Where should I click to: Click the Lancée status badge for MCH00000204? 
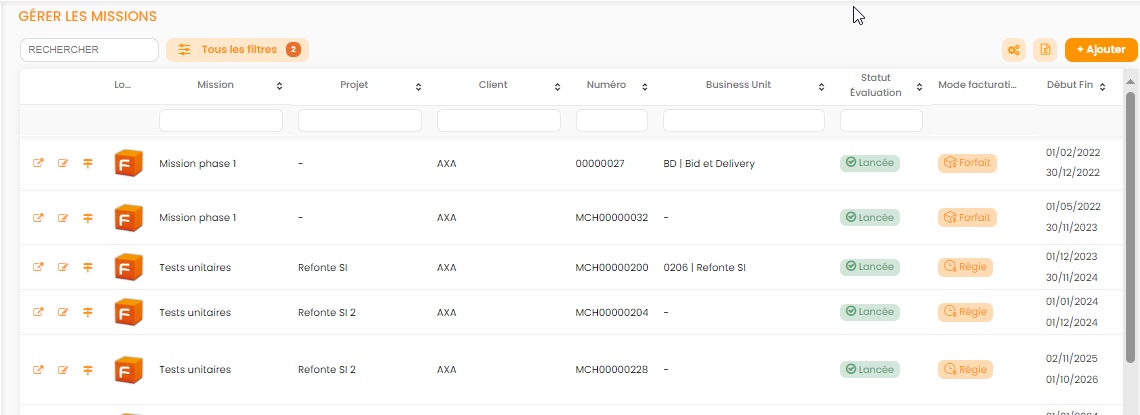[869, 312]
